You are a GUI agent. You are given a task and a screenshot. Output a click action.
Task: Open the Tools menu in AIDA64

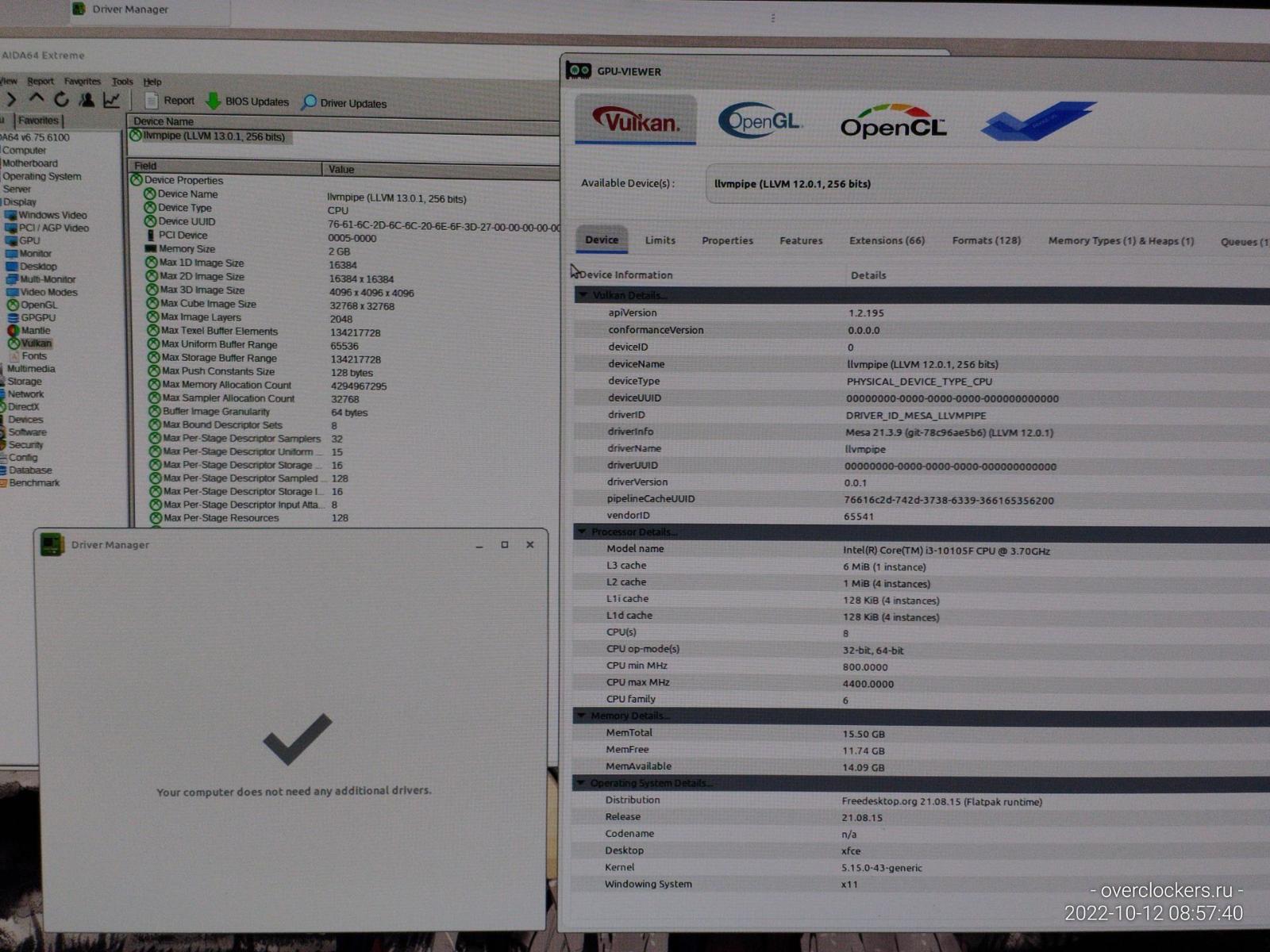pyautogui.click(x=122, y=81)
